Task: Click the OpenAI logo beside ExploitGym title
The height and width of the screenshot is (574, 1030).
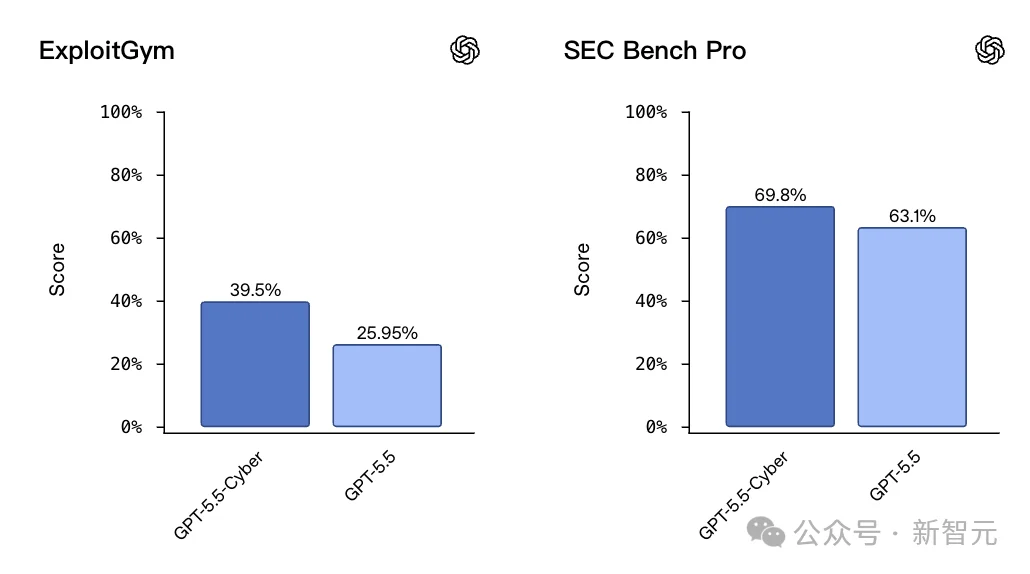Action: (x=465, y=50)
